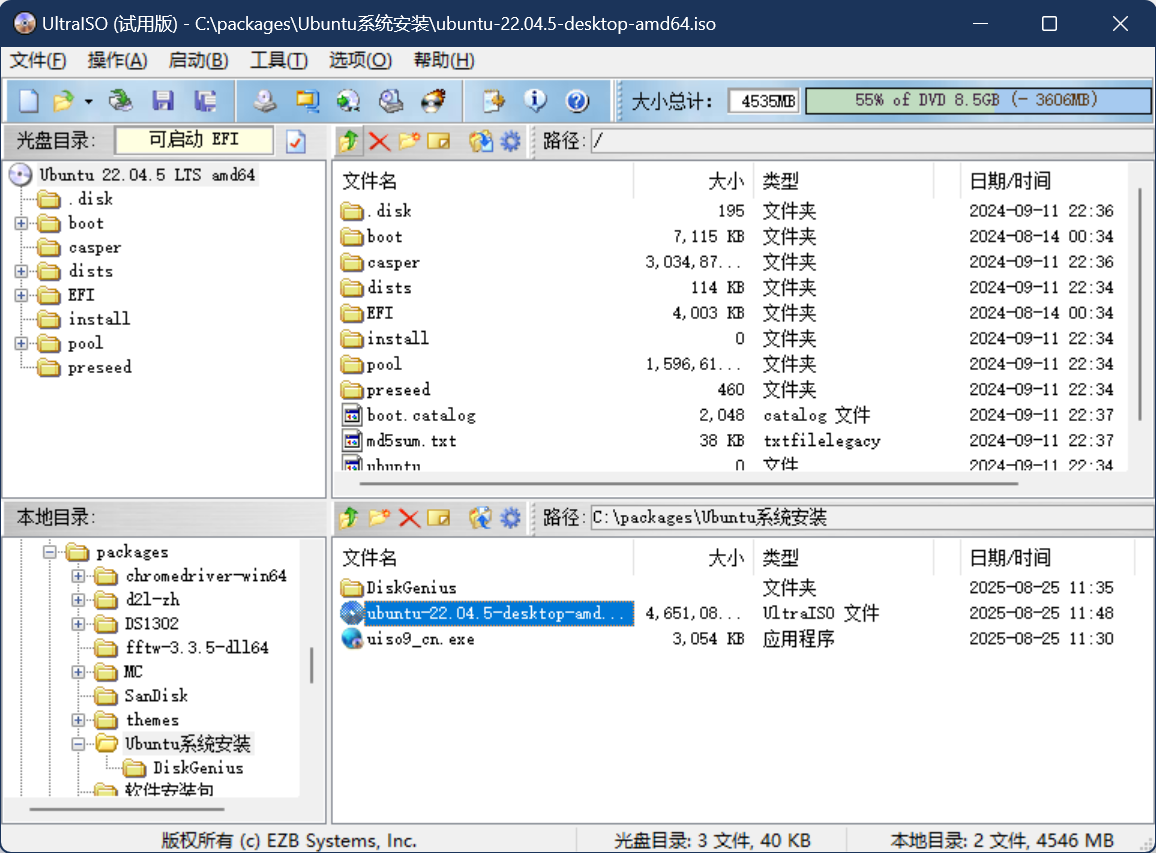Click the Burn CD/DVD image flaming disc icon
The height and width of the screenshot is (853, 1156).
pos(434,100)
